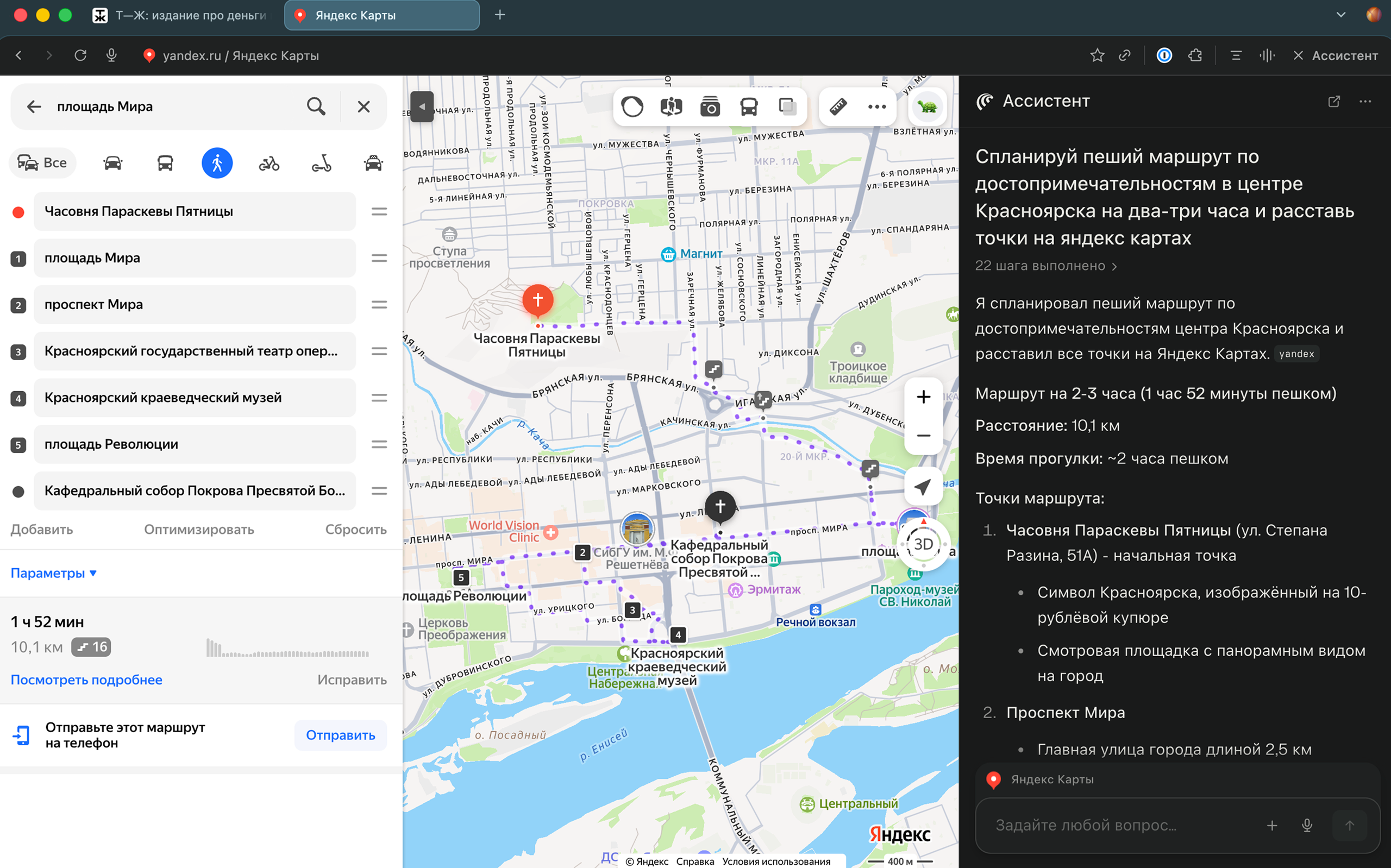Click the elevation profile chart
Image resolution: width=1391 pixels, height=868 pixels.
[287, 649]
